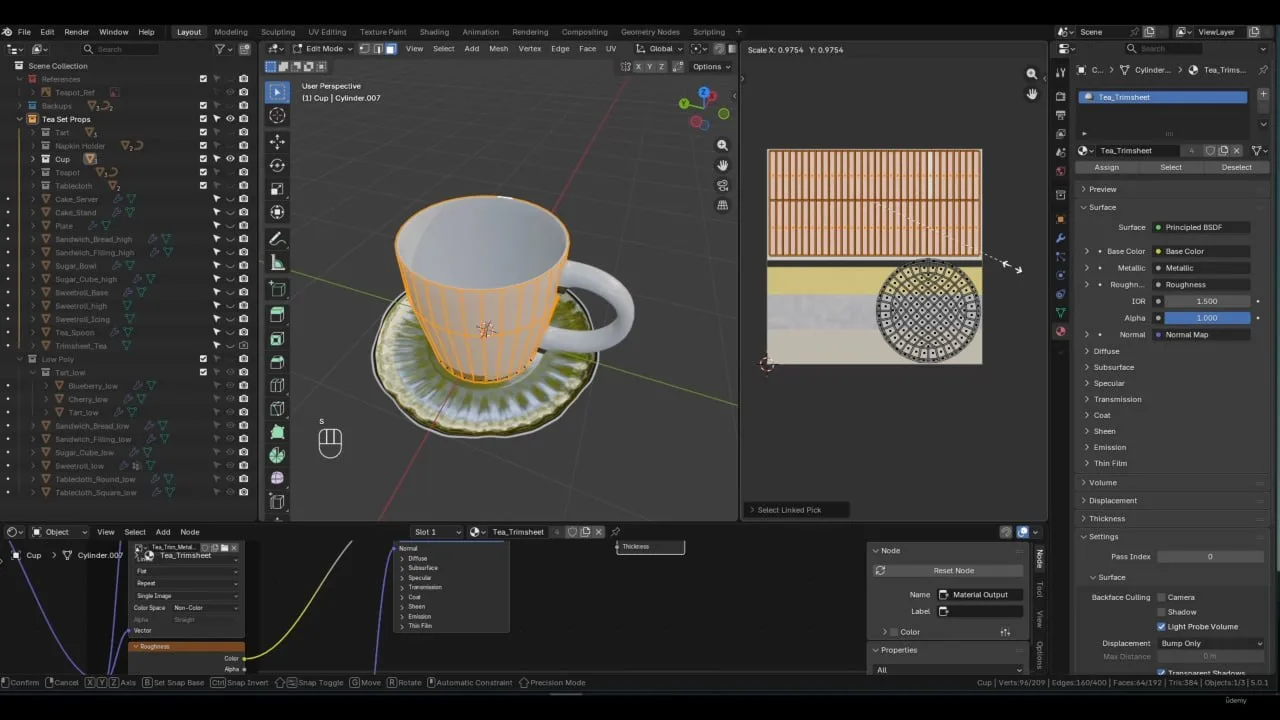Open the Bump Only displacement dropdown
The width and height of the screenshot is (1280, 720).
pos(1211,643)
